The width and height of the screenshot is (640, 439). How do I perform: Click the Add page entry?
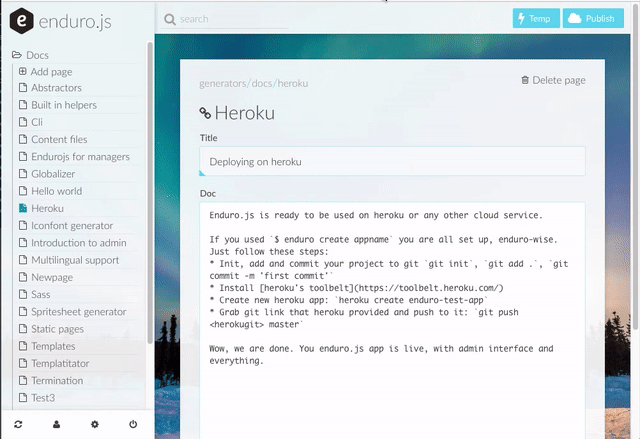46,72
